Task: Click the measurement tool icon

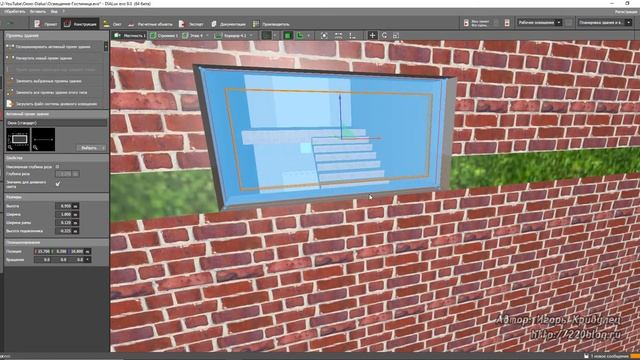Action: 352,36
